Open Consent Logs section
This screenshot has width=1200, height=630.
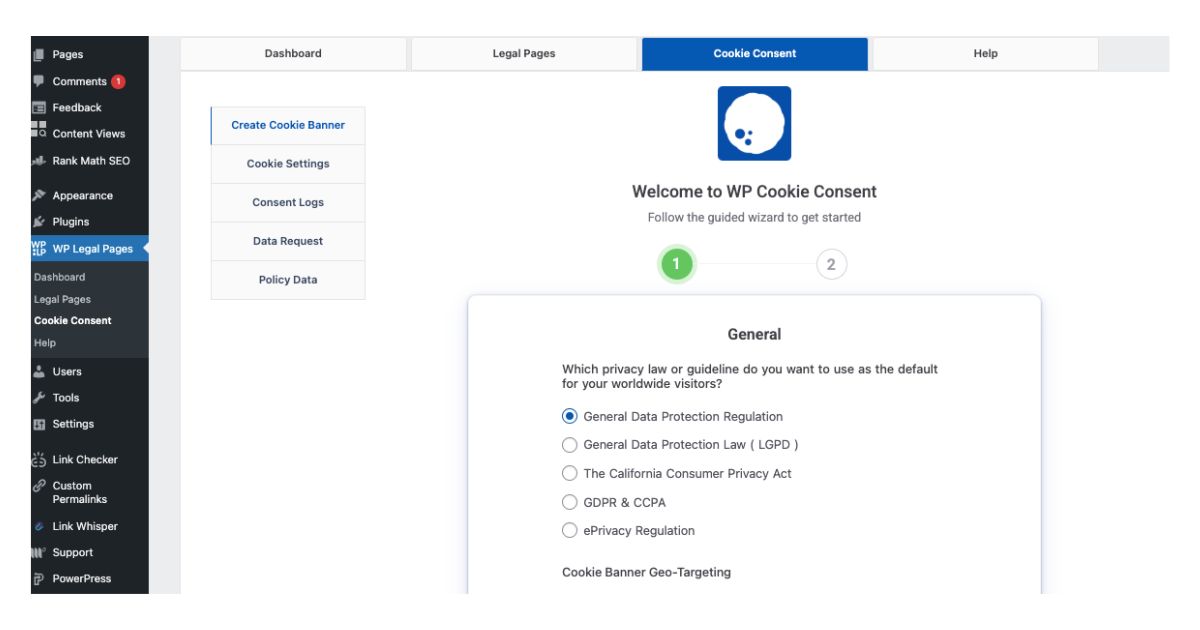point(288,203)
